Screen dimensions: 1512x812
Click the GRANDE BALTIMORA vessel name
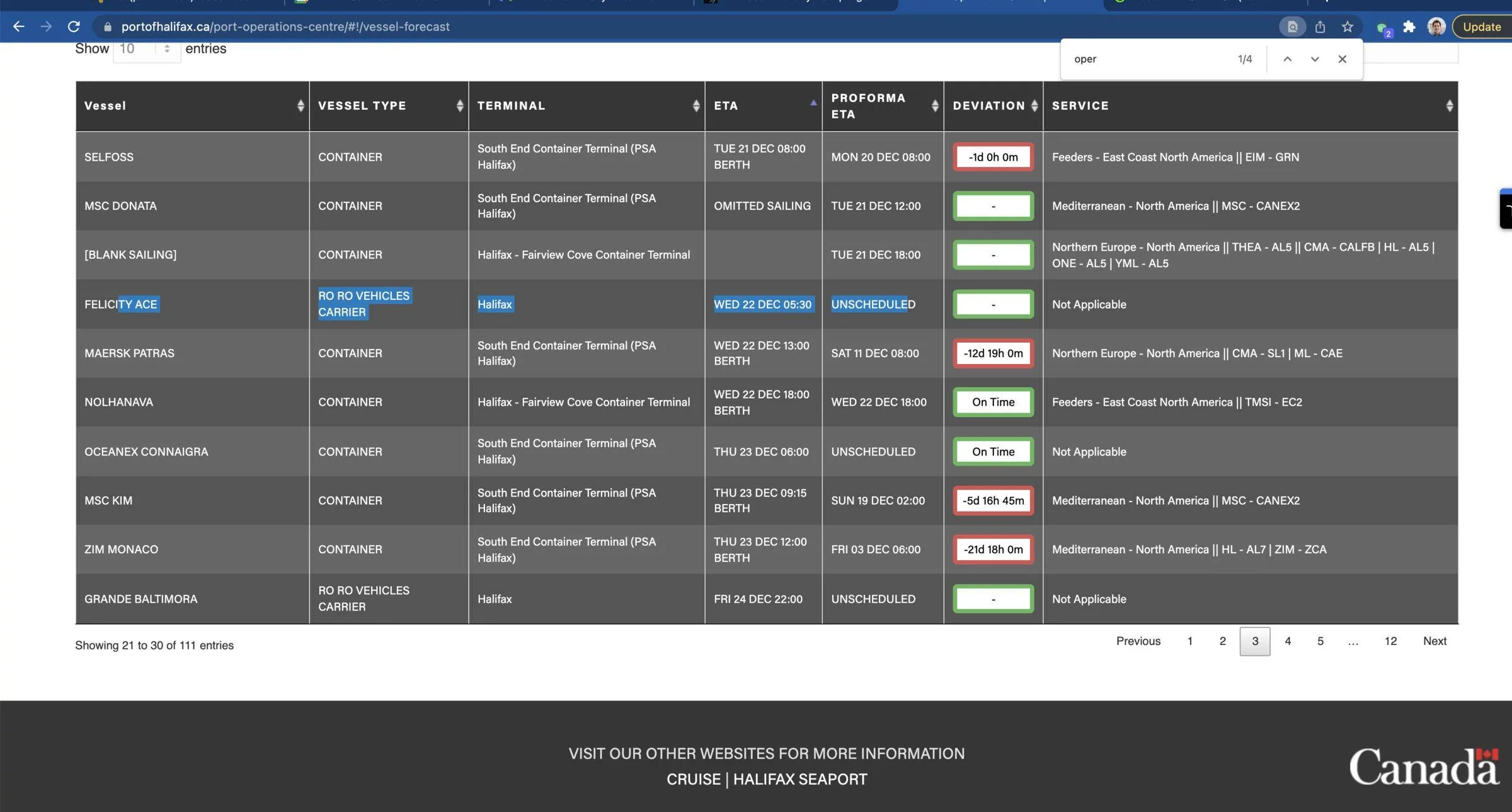(140, 599)
